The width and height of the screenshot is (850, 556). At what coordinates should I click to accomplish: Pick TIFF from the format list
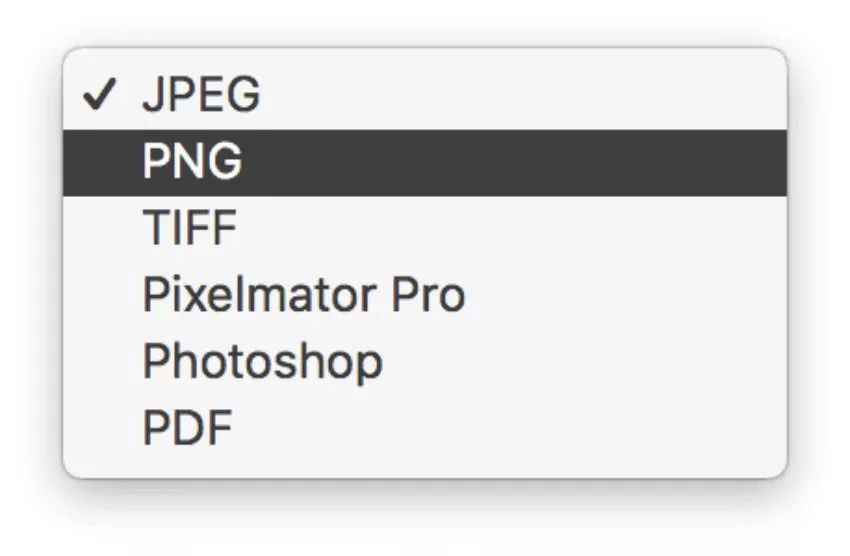[x=425, y=228]
